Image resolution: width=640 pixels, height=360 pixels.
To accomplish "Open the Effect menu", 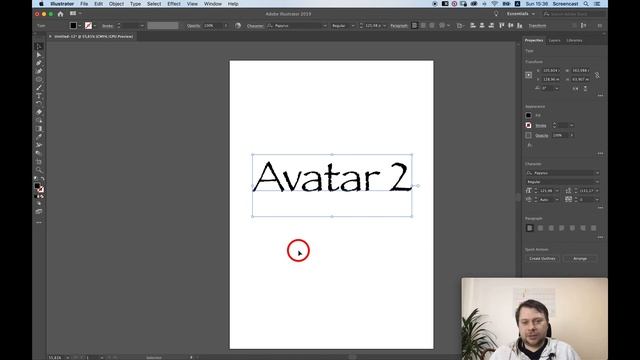I will (174, 4).
